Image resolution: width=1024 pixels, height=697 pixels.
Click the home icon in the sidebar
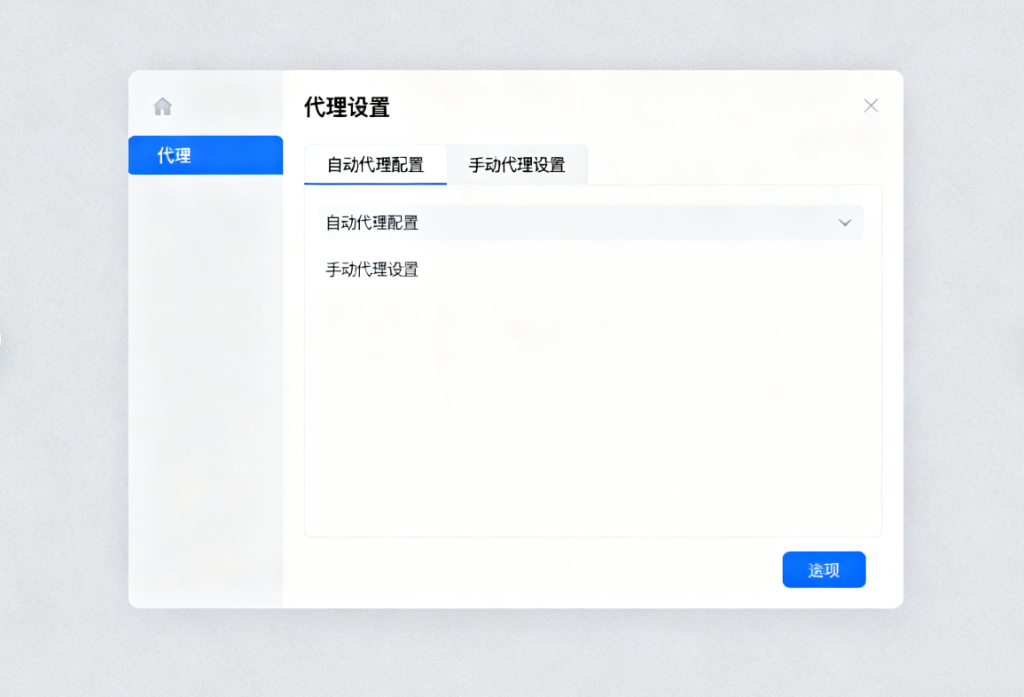[x=163, y=106]
